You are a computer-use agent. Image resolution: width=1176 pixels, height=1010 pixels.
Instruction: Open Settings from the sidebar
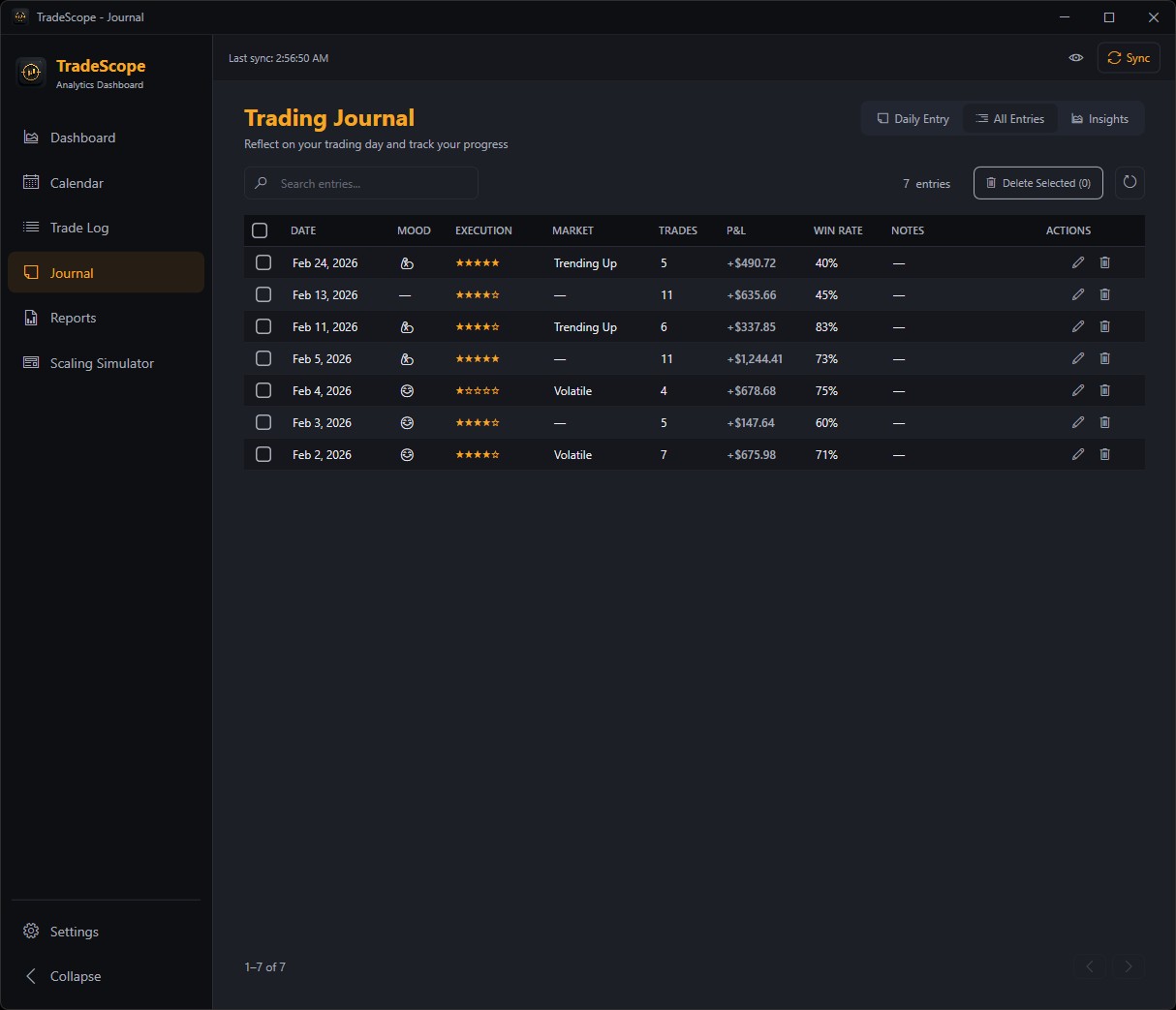pyautogui.click(x=74, y=932)
